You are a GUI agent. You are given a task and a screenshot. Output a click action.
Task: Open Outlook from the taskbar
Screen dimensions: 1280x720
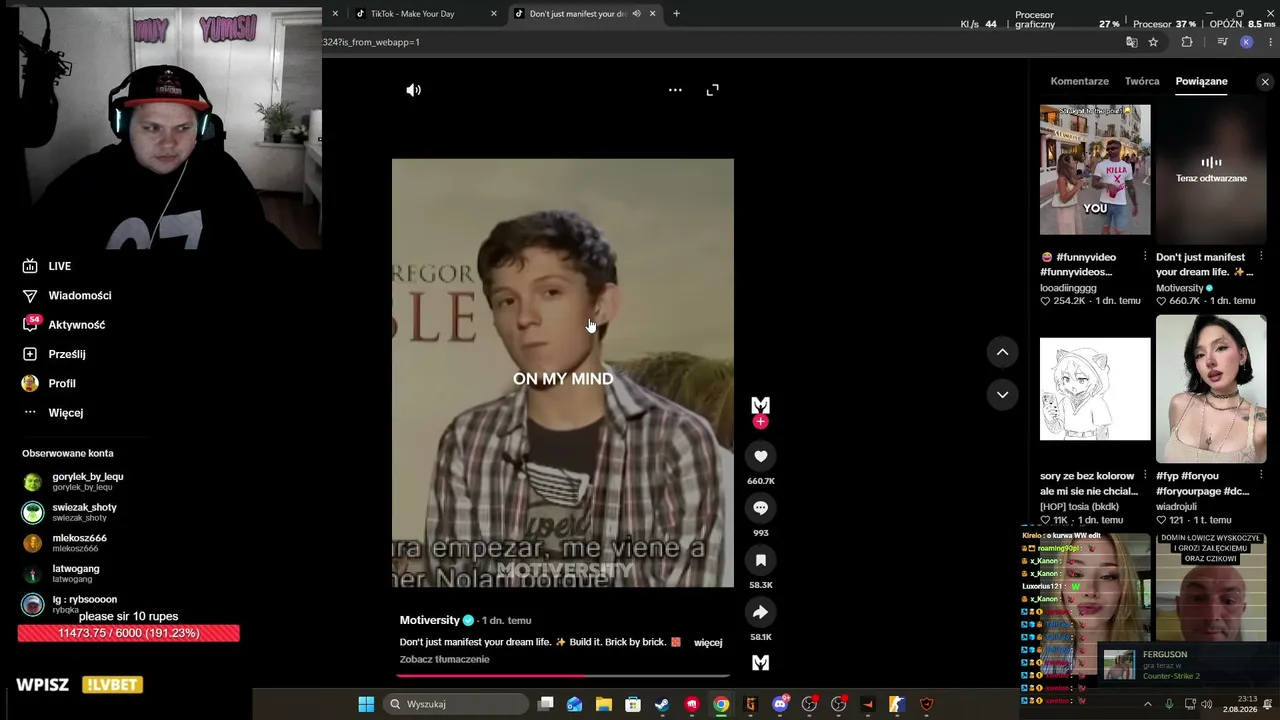(575, 704)
